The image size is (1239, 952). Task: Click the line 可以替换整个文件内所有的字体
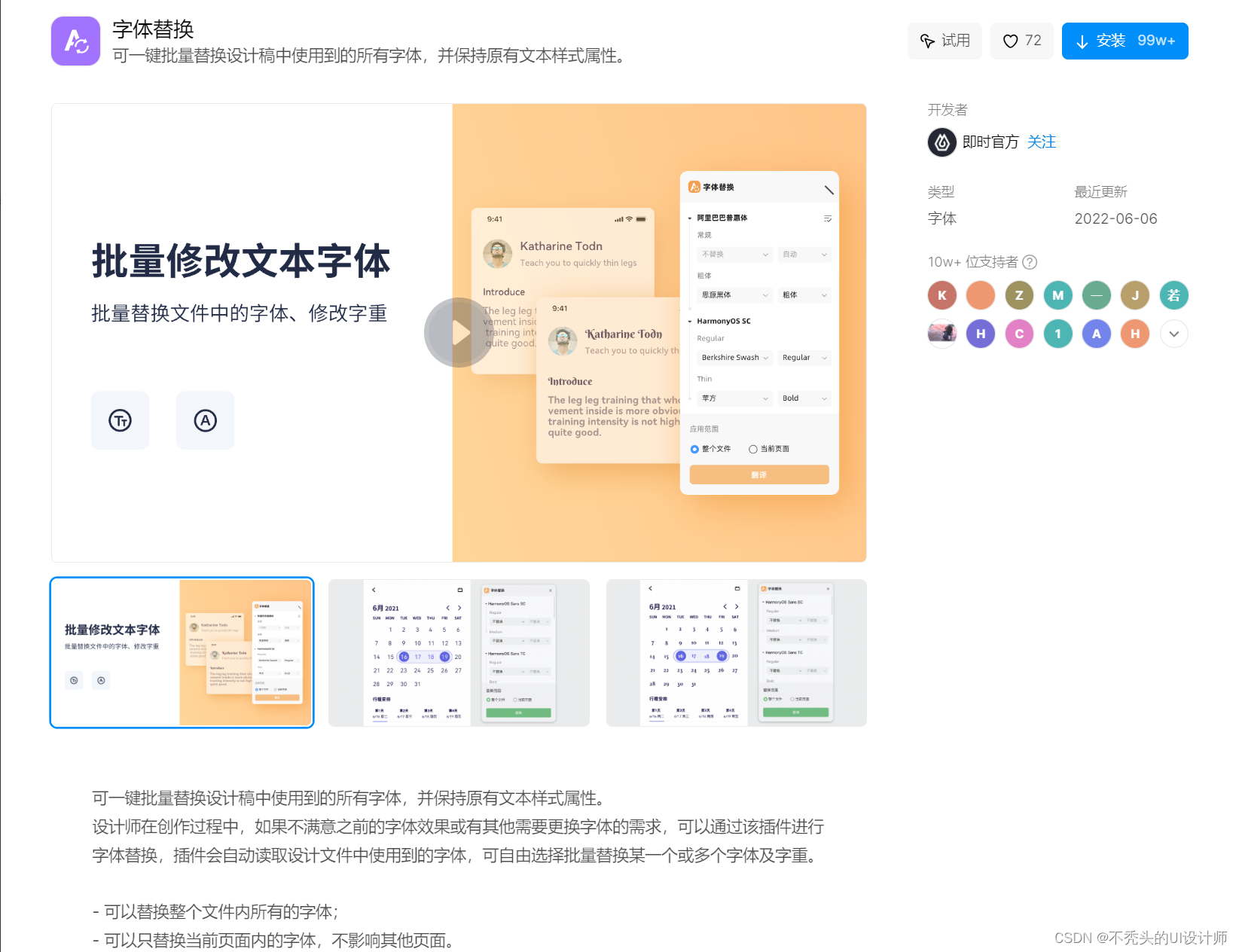(x=215, y=912)
